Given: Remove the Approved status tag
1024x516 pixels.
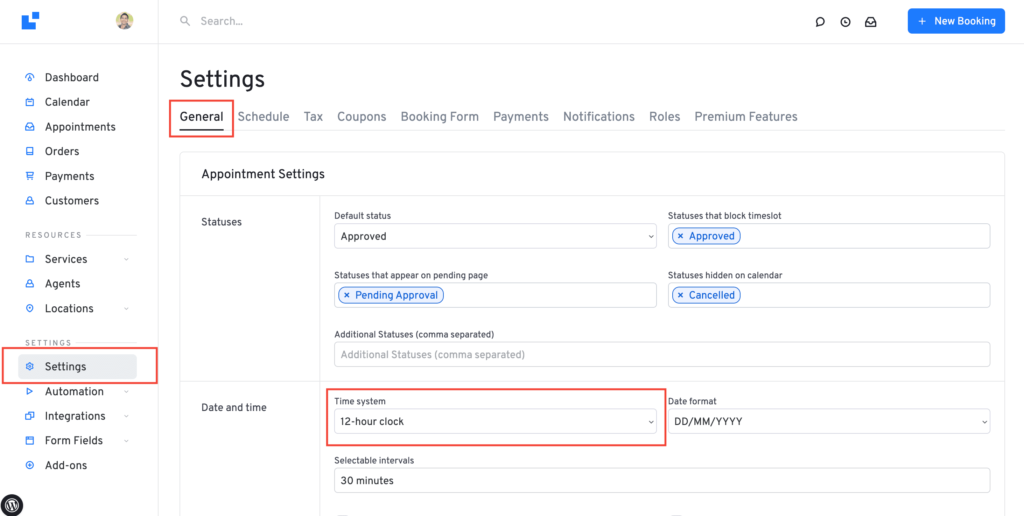Looking at the screenshot, I should pos(681,237).
